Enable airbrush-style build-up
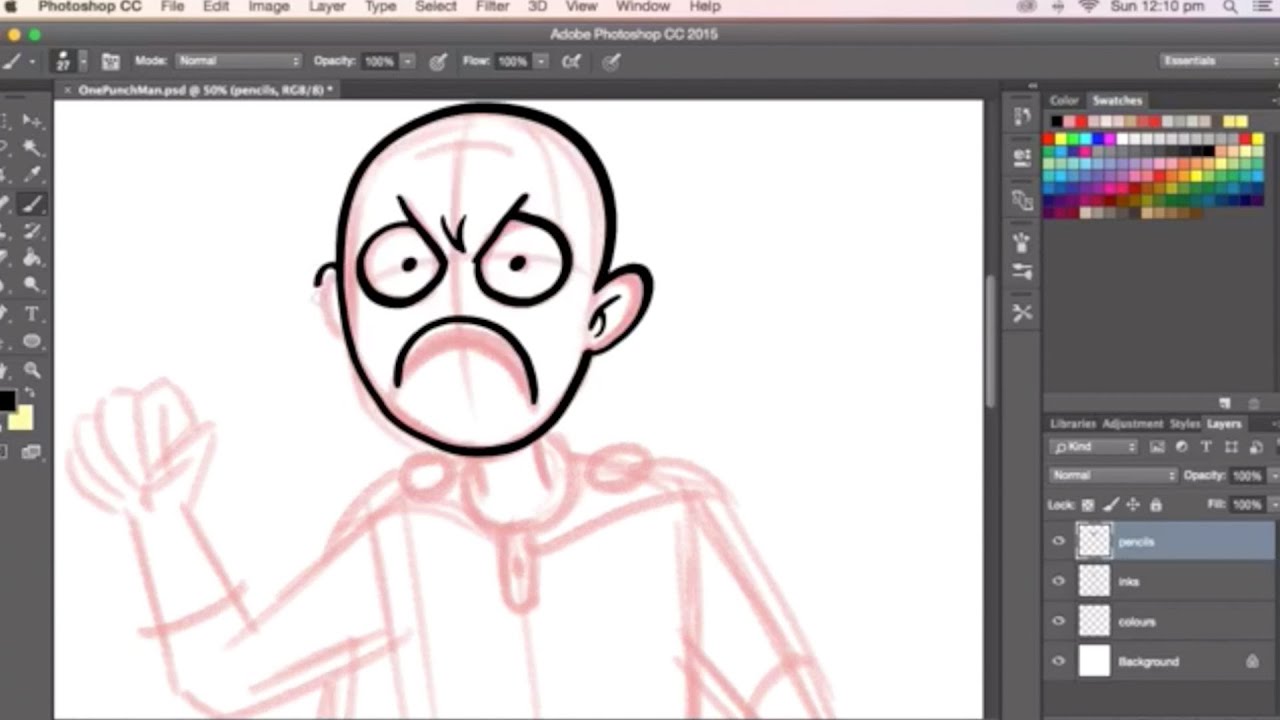Screen dimensions: 1280x720 [572, 62]
